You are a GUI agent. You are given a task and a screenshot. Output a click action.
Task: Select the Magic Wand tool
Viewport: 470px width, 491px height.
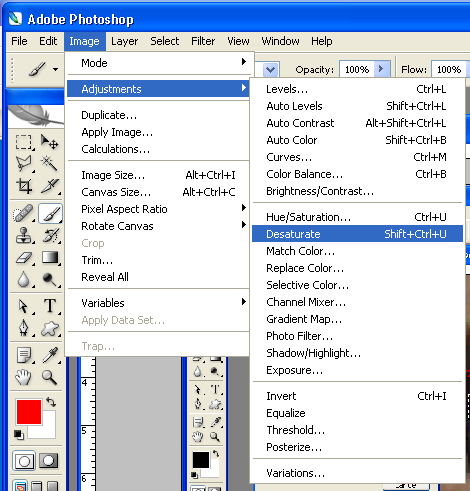coord(50,164)
